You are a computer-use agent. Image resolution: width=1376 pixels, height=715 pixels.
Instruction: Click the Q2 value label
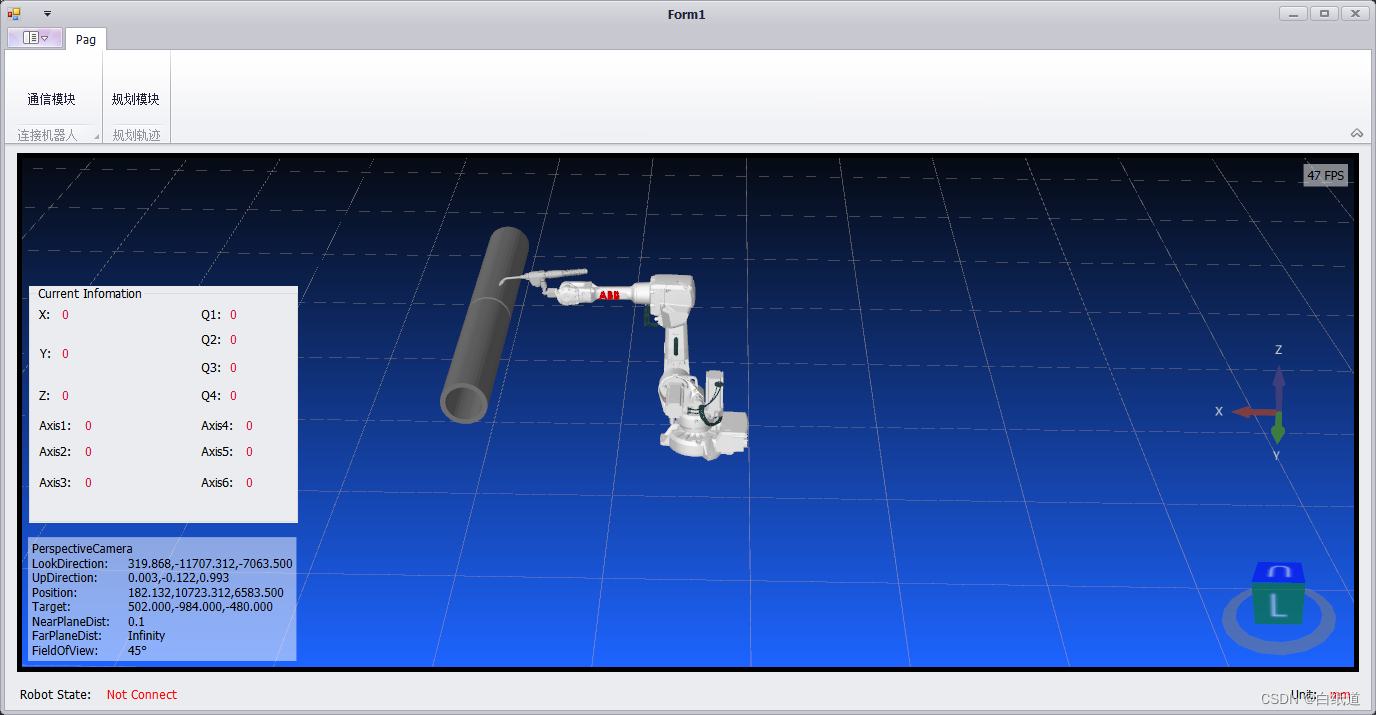pos(233,340)
